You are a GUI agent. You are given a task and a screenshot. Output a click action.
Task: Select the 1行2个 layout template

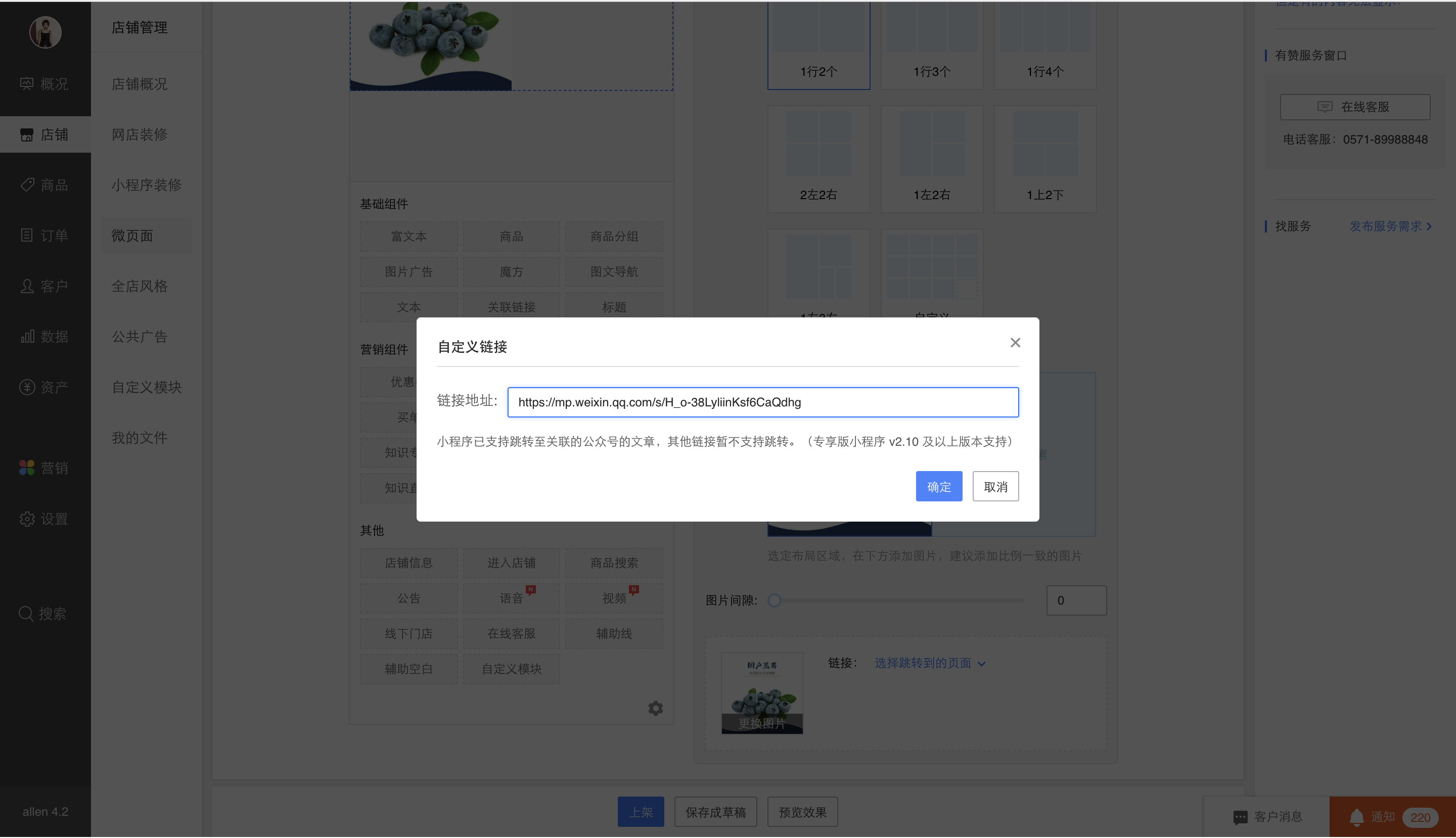tap(818, 45)
